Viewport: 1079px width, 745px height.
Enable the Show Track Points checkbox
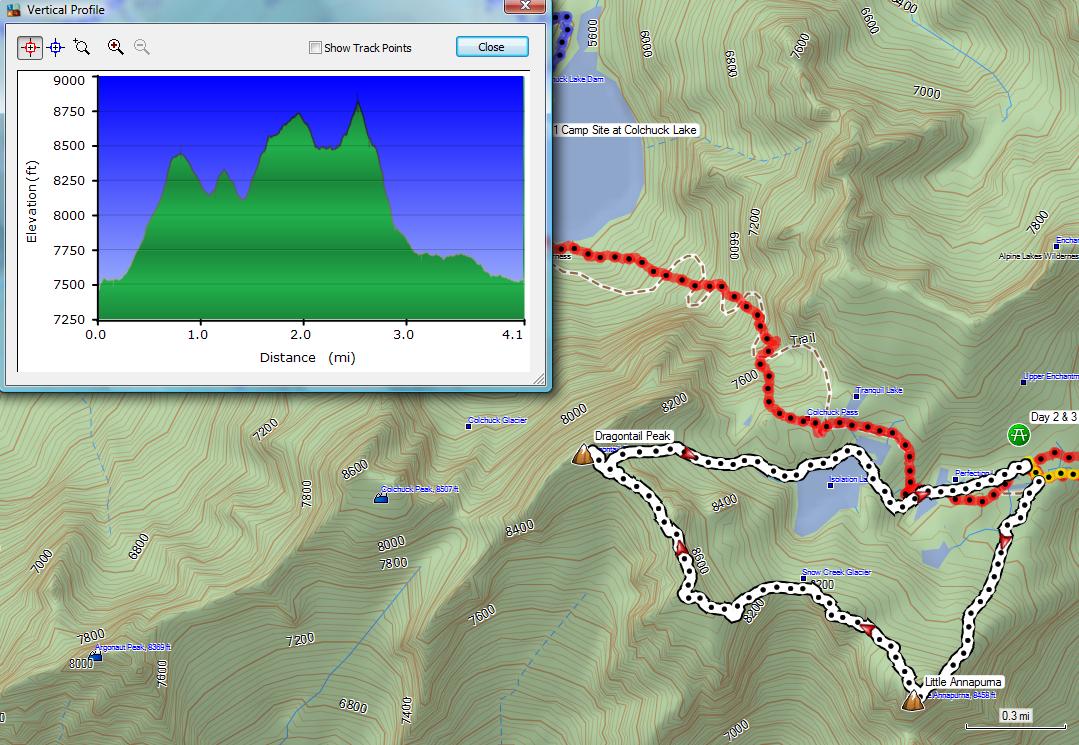pos(315,47)
